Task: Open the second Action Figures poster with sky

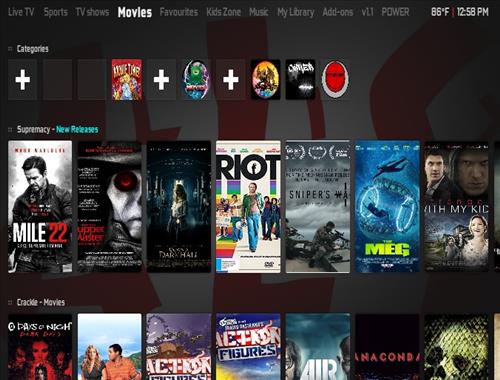Action: click(248, 347)
